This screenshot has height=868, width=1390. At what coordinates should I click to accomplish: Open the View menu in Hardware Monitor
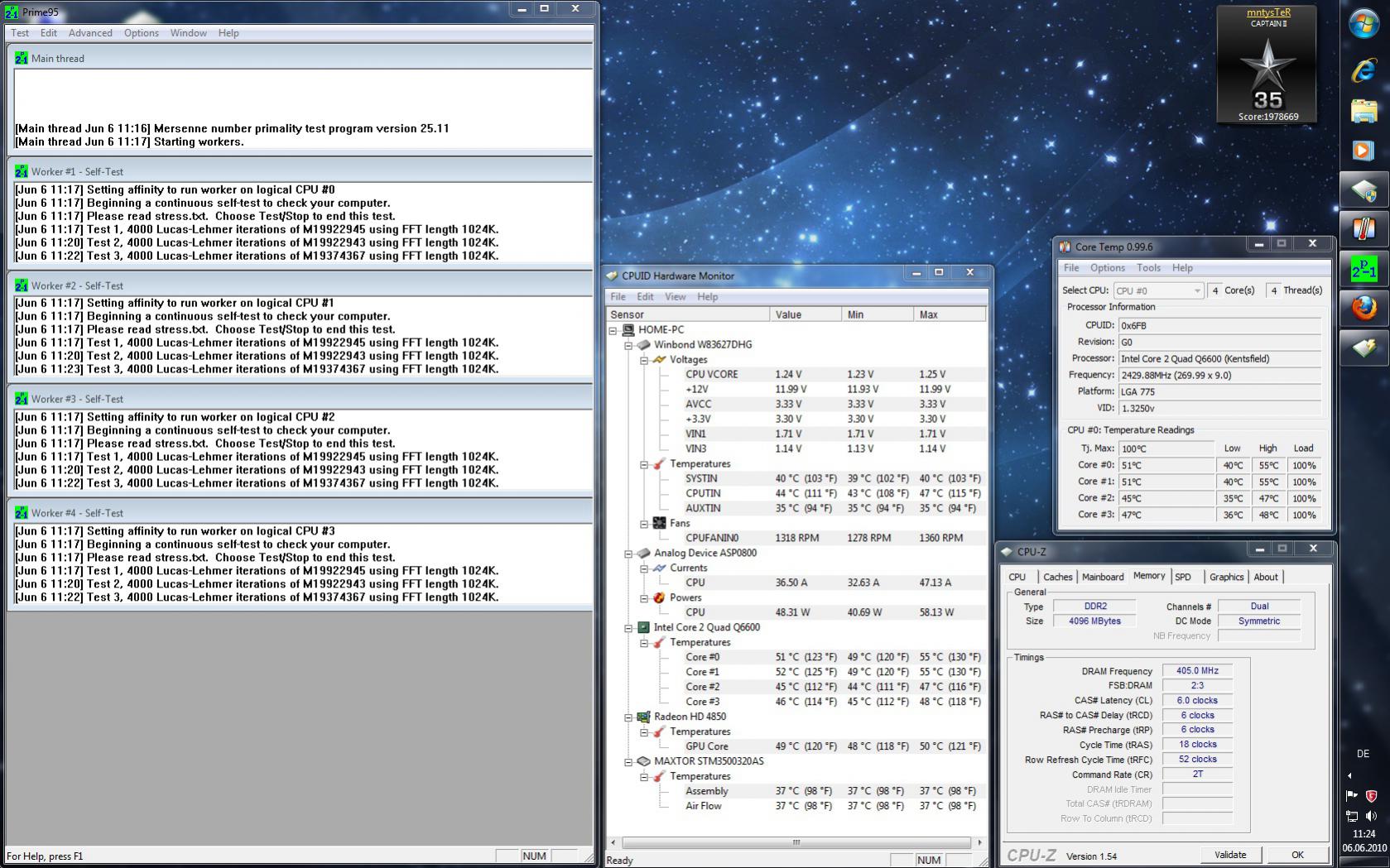[x=676, y=296]
